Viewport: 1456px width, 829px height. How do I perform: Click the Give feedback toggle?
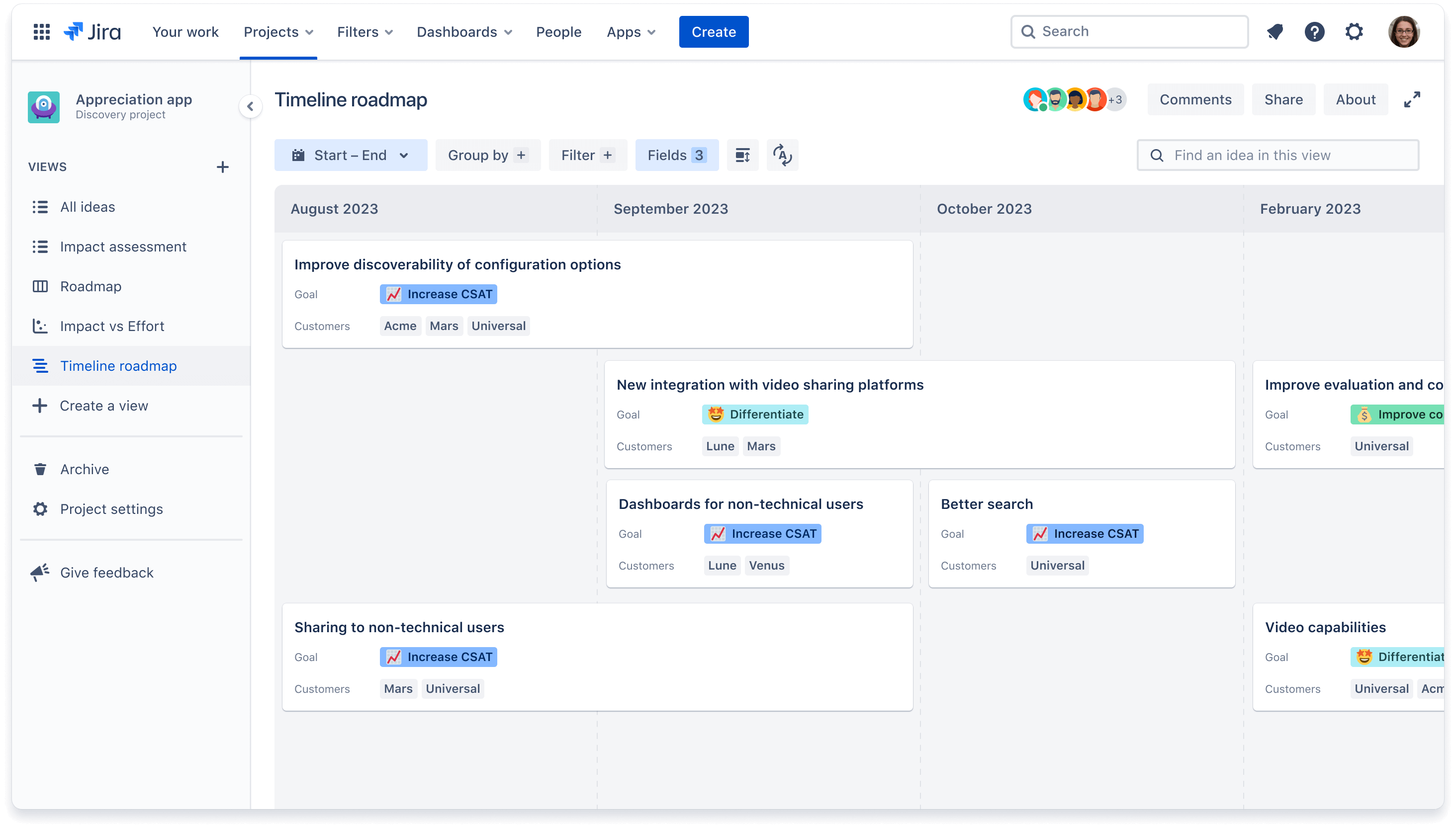(x=106, y=572)
